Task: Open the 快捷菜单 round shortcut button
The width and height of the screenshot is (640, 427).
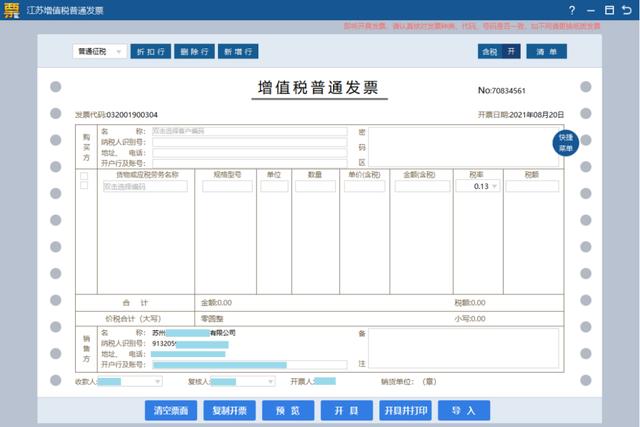Action: pos(566,141)
